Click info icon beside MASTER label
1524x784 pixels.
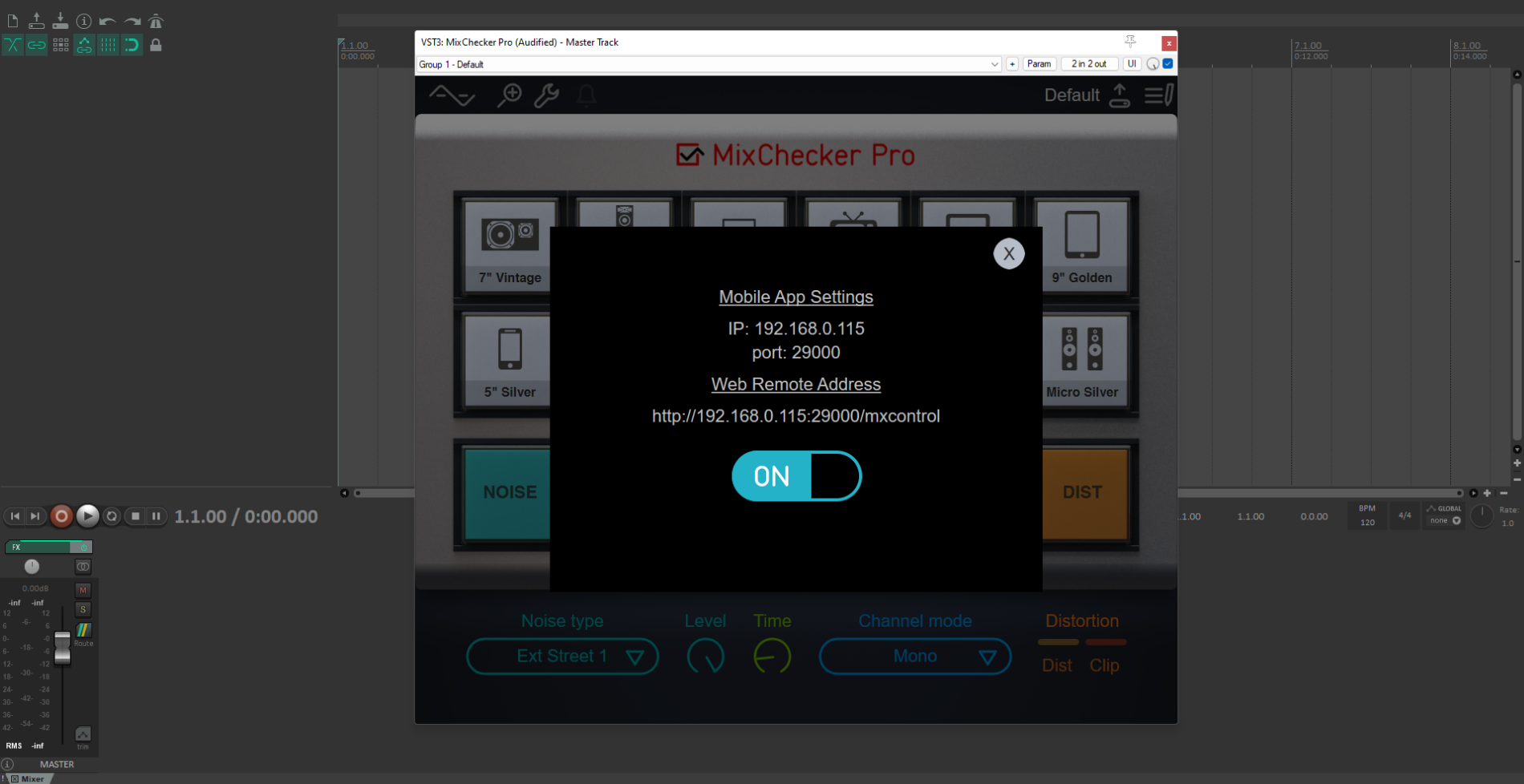(x=7, y=764)
